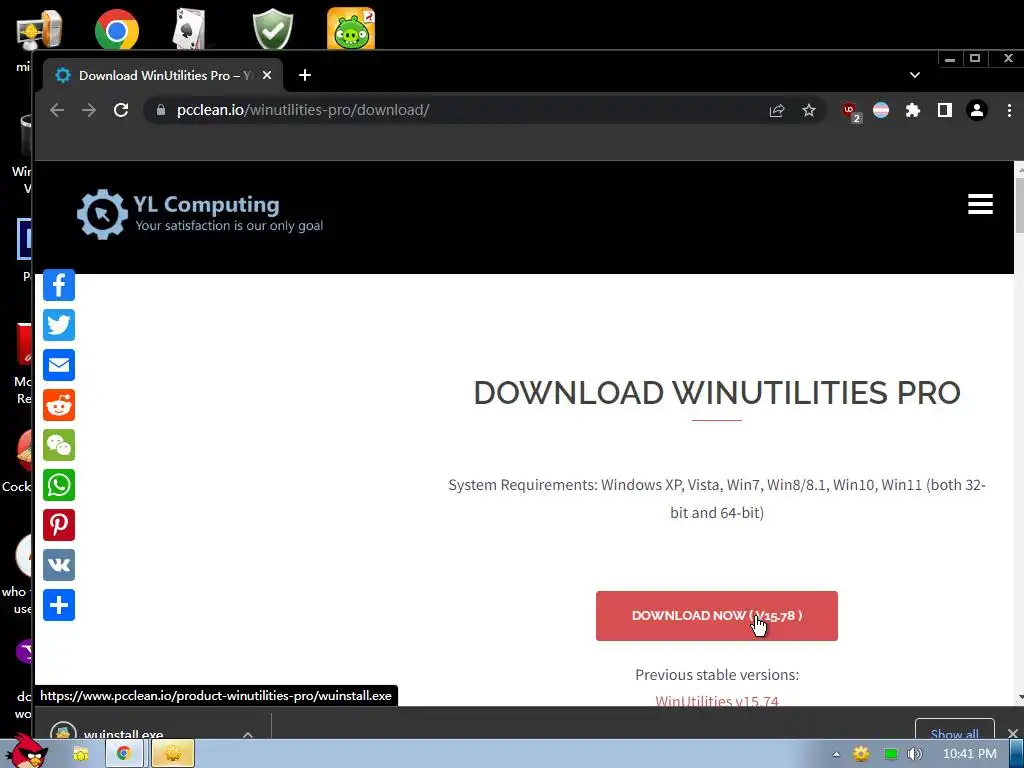The image size is (1024, 768).
Task: Go back to the previous page
Action: click(x=57, y=110)
